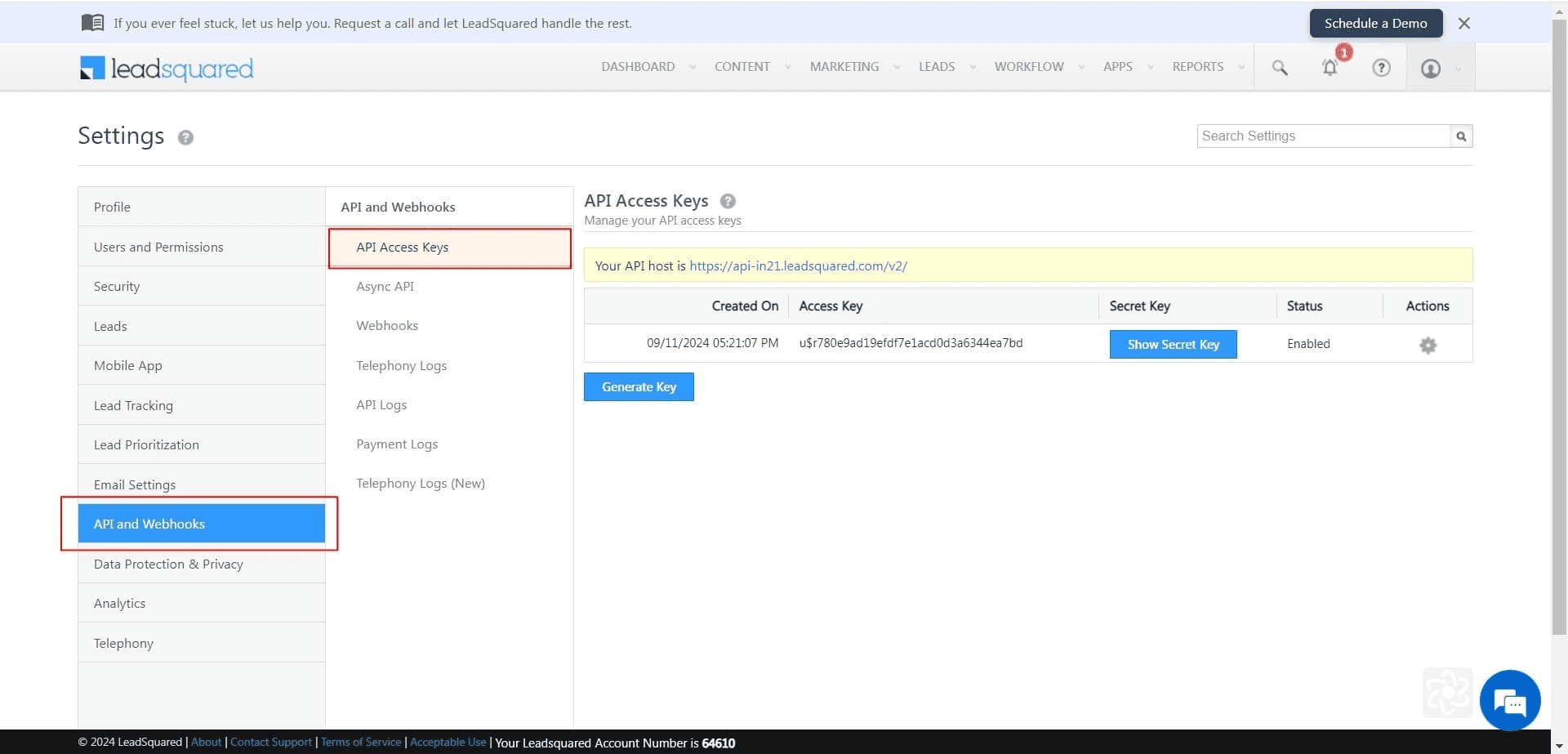Expand the Content menu arrow
This screenshot has height=754, width=1568.
[787, 68]
